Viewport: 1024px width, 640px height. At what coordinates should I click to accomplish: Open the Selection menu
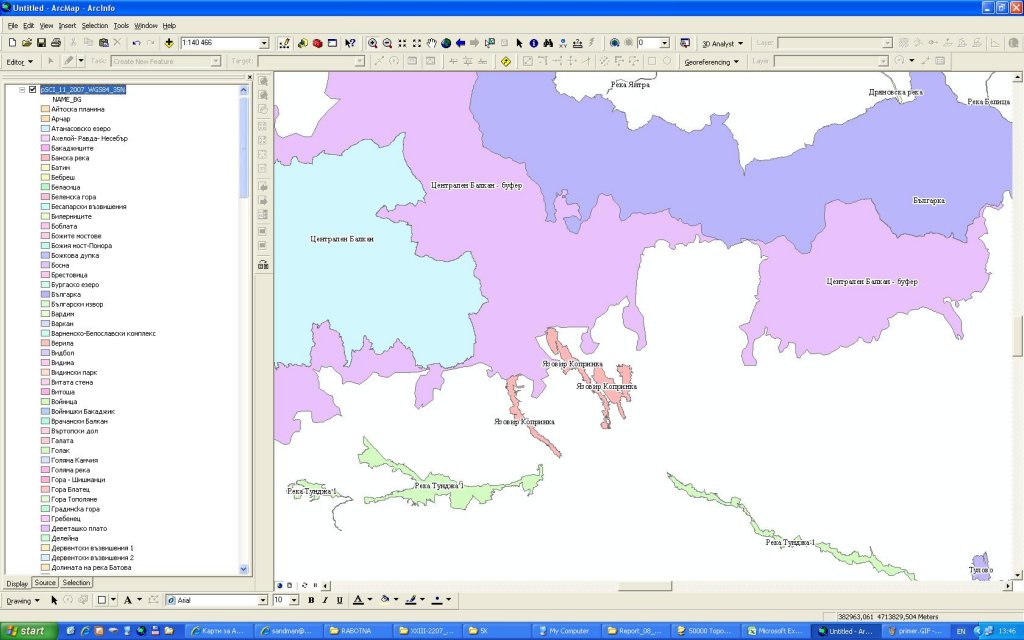(95, 25)
